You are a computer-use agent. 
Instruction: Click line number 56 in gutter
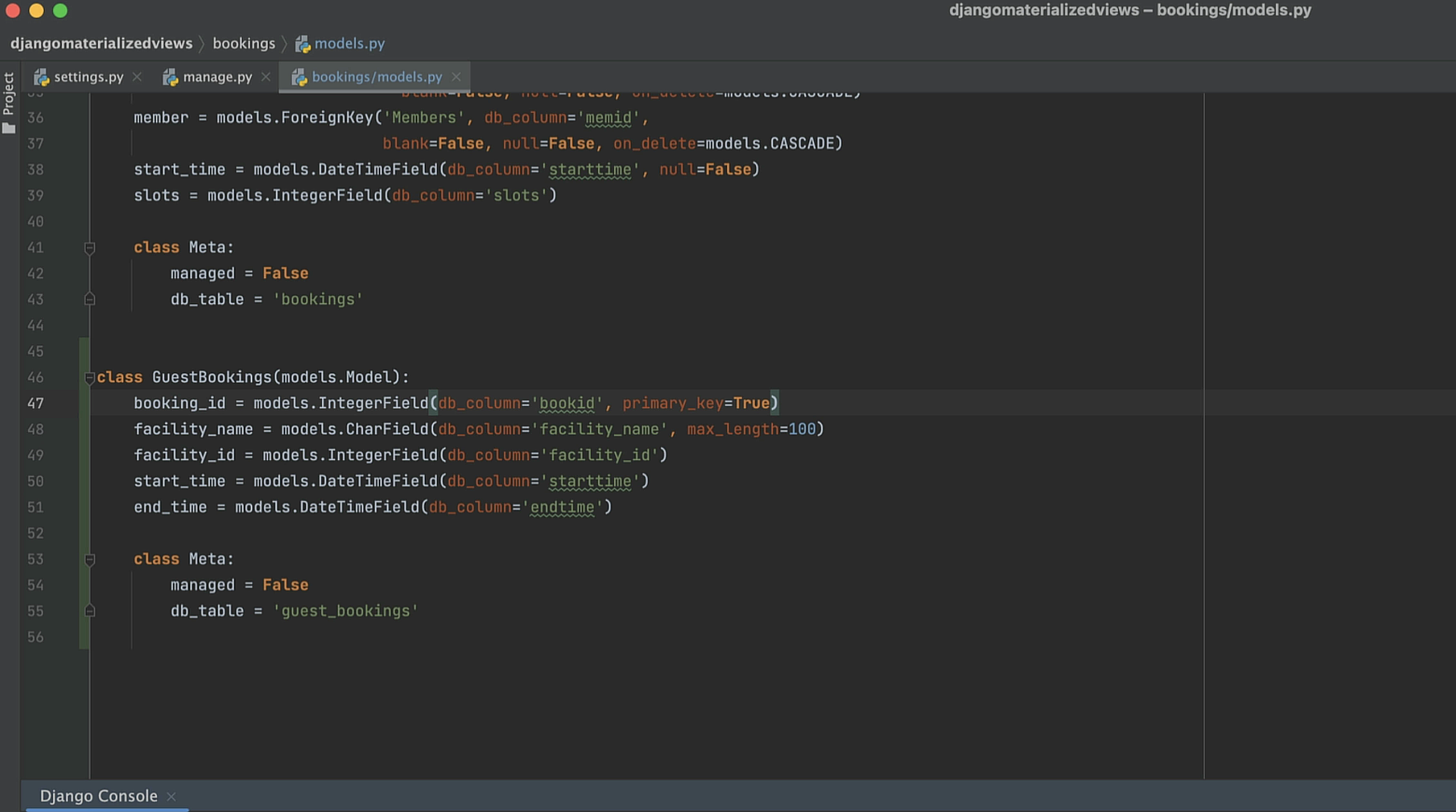pyautogui.click(x=35, y=637)
